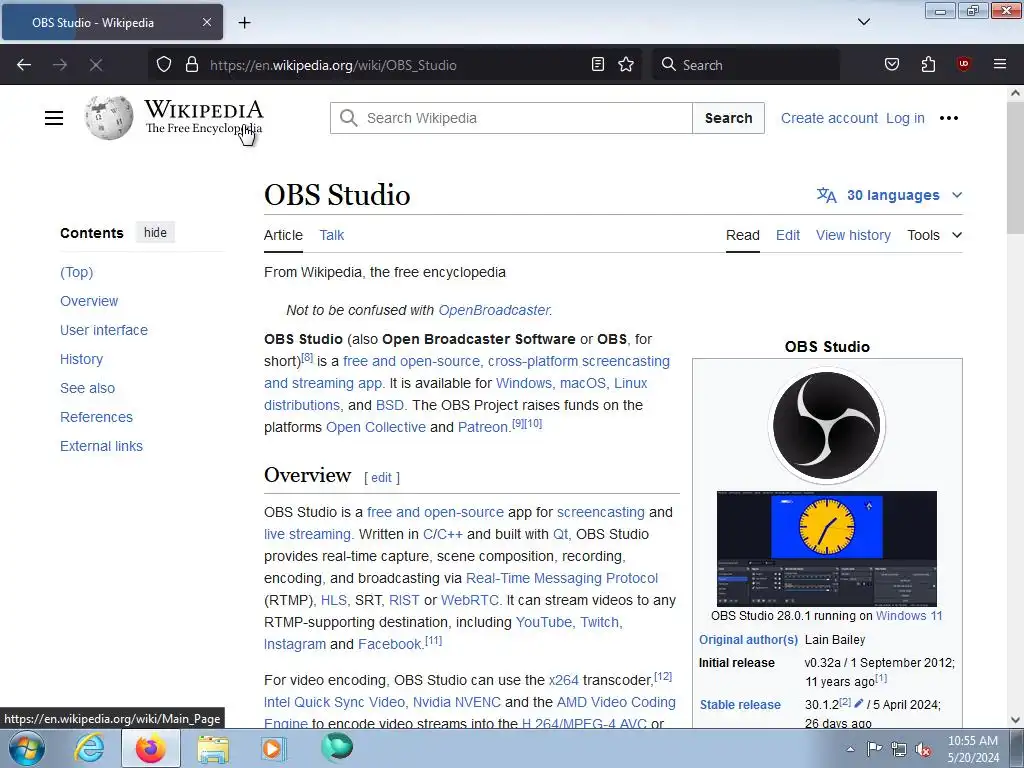Jump to User interface in Contents

[104, 330]
